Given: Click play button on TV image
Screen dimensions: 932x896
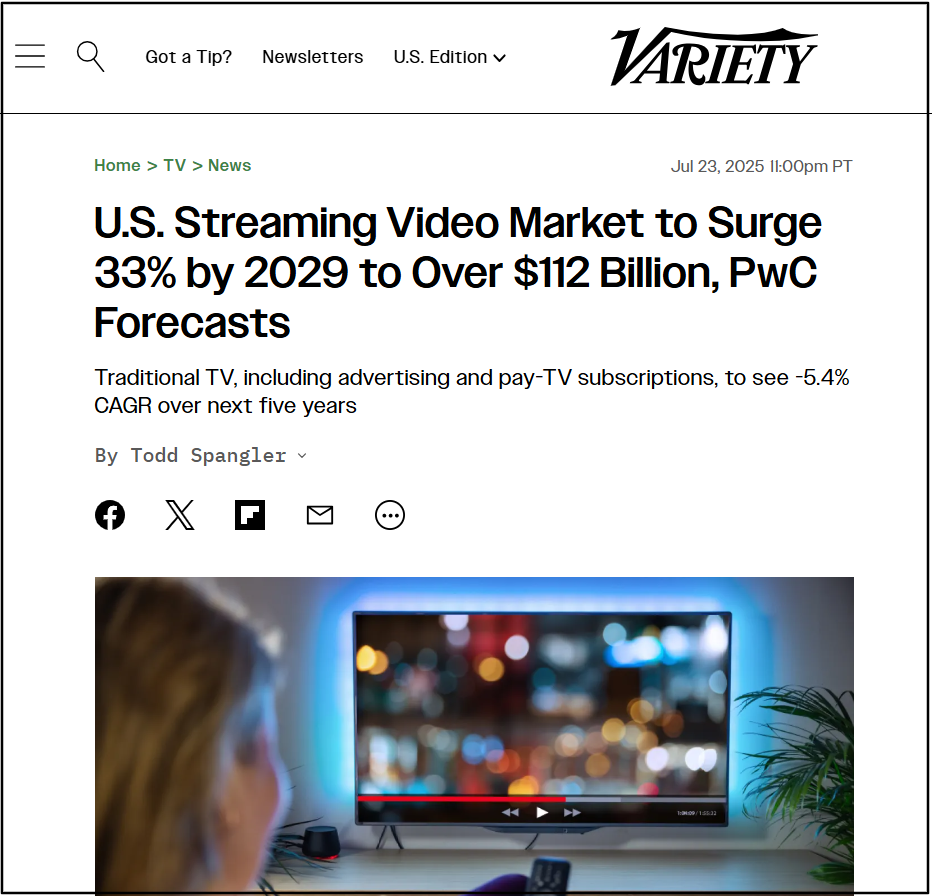Looking at the screenshot, I should (x=541, y=812).
